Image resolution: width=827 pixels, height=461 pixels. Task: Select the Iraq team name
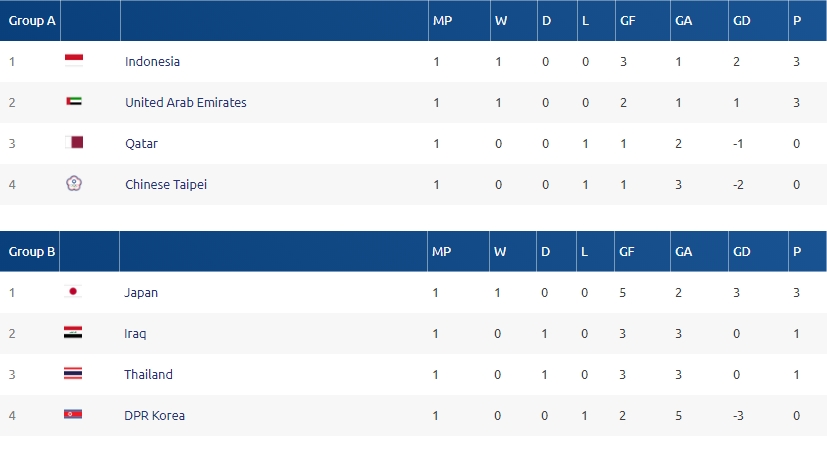(136, 333)
